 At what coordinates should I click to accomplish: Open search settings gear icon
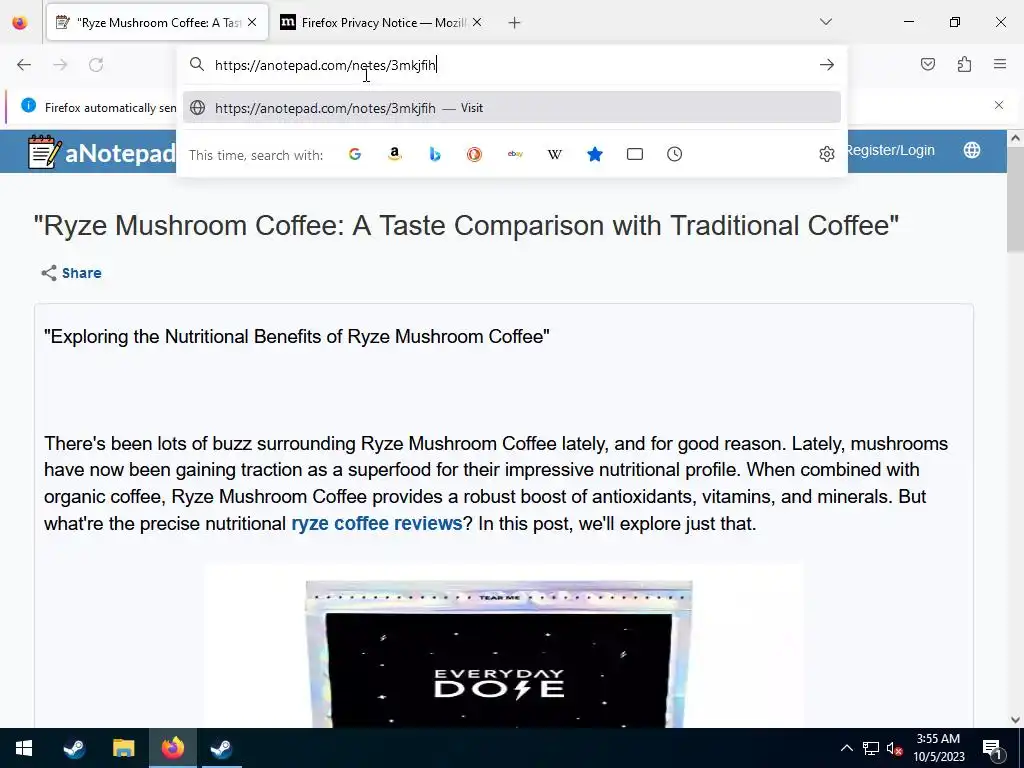[827, 154]
